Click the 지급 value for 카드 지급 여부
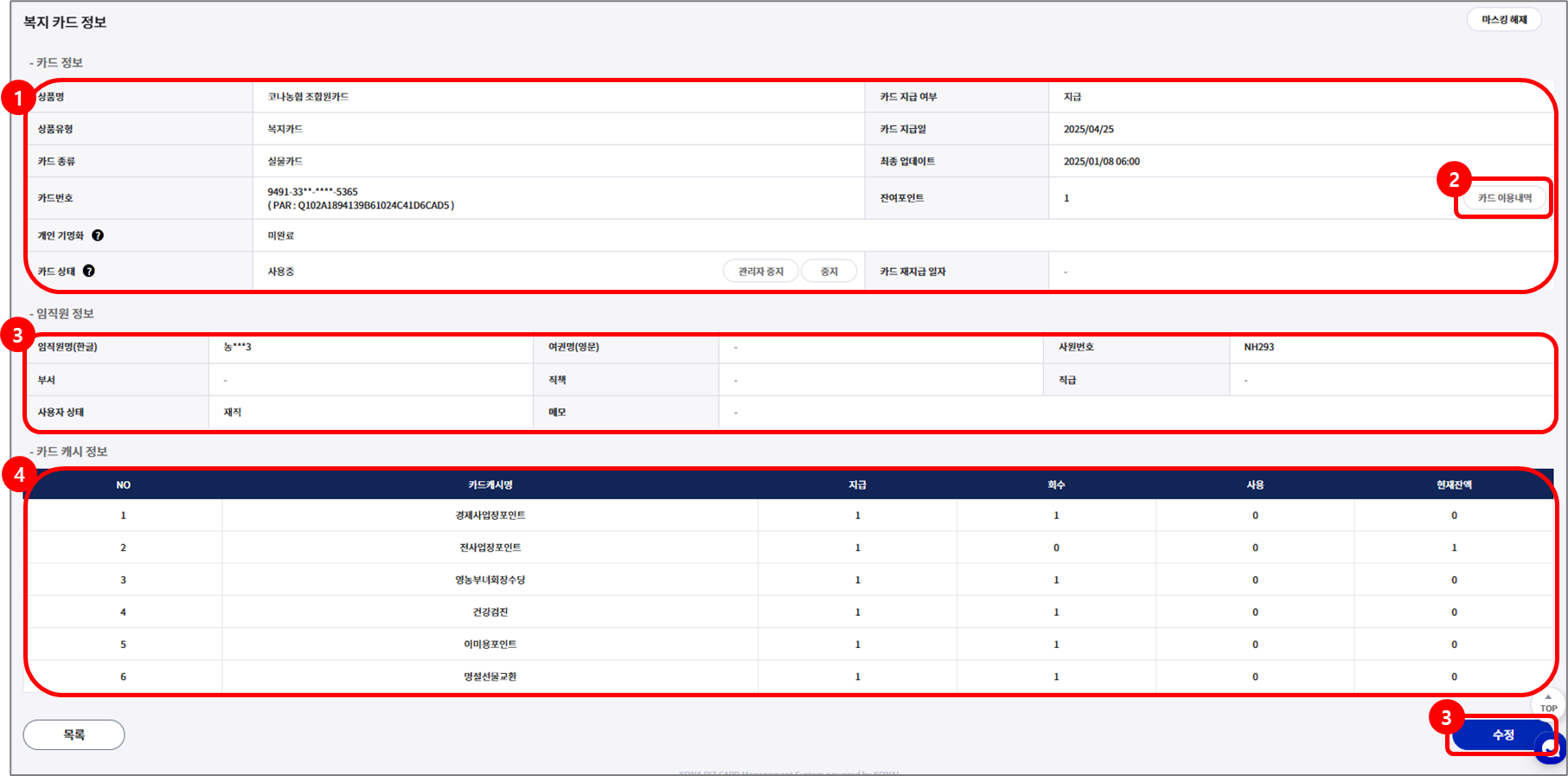 coord(1072,97)
